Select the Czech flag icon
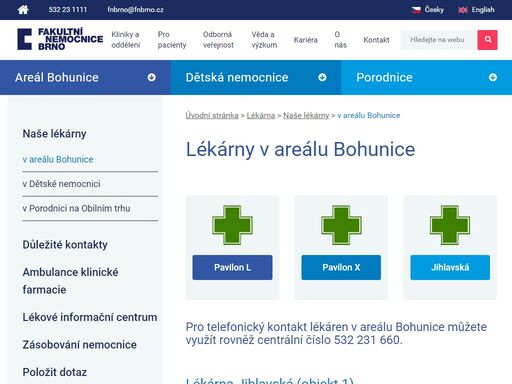Screen dimensions: 512x384 click(416, 10)
